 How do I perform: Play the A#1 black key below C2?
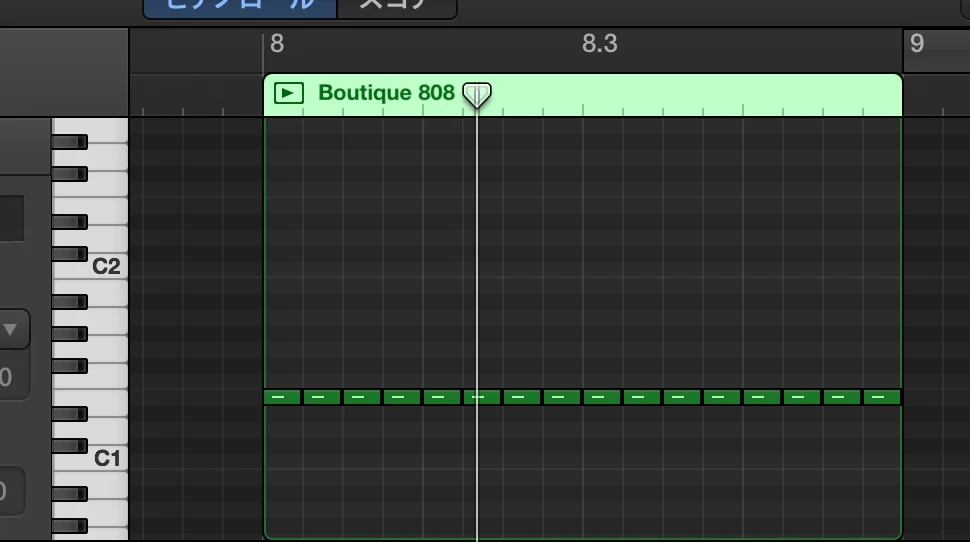click(69, 302)
